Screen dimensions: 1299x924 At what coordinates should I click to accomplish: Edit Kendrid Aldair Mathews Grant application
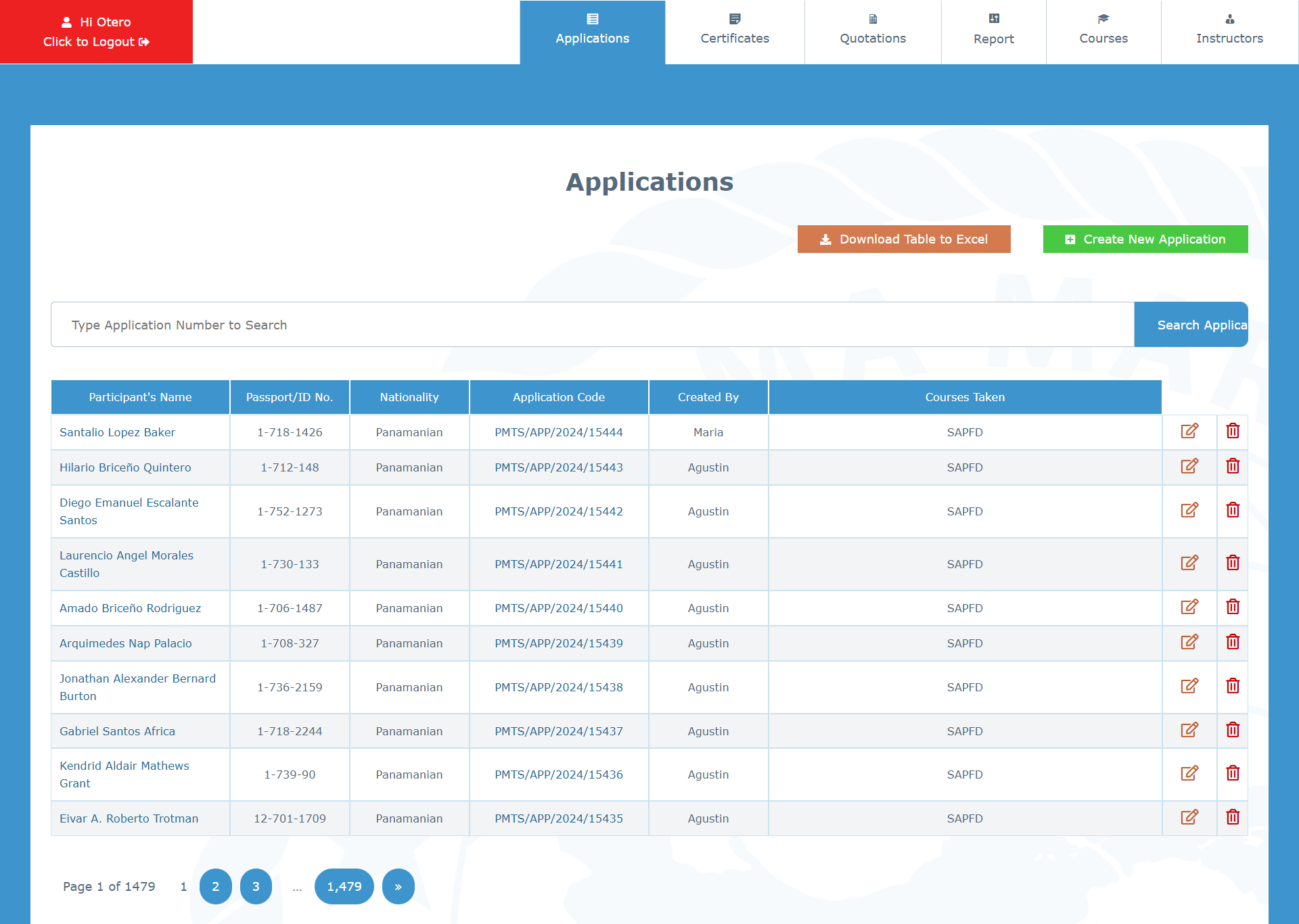pos(1189,774)
